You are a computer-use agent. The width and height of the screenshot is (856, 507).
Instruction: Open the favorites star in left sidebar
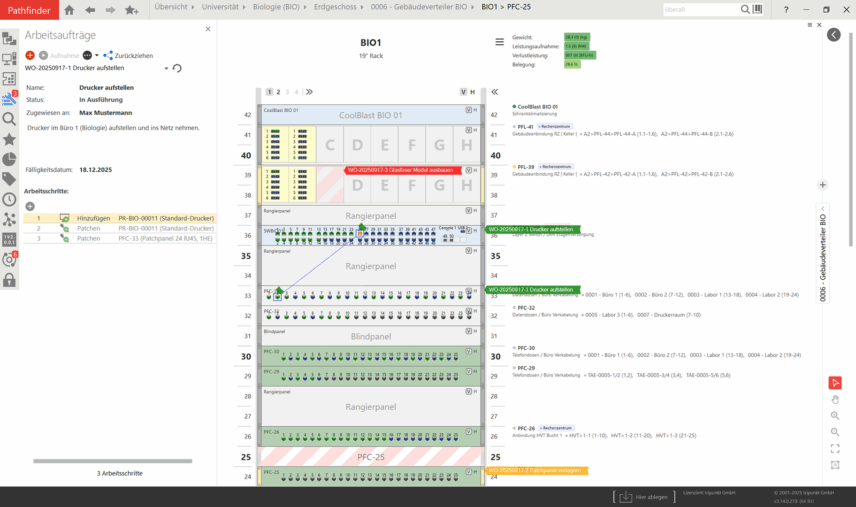pos(9,138)
